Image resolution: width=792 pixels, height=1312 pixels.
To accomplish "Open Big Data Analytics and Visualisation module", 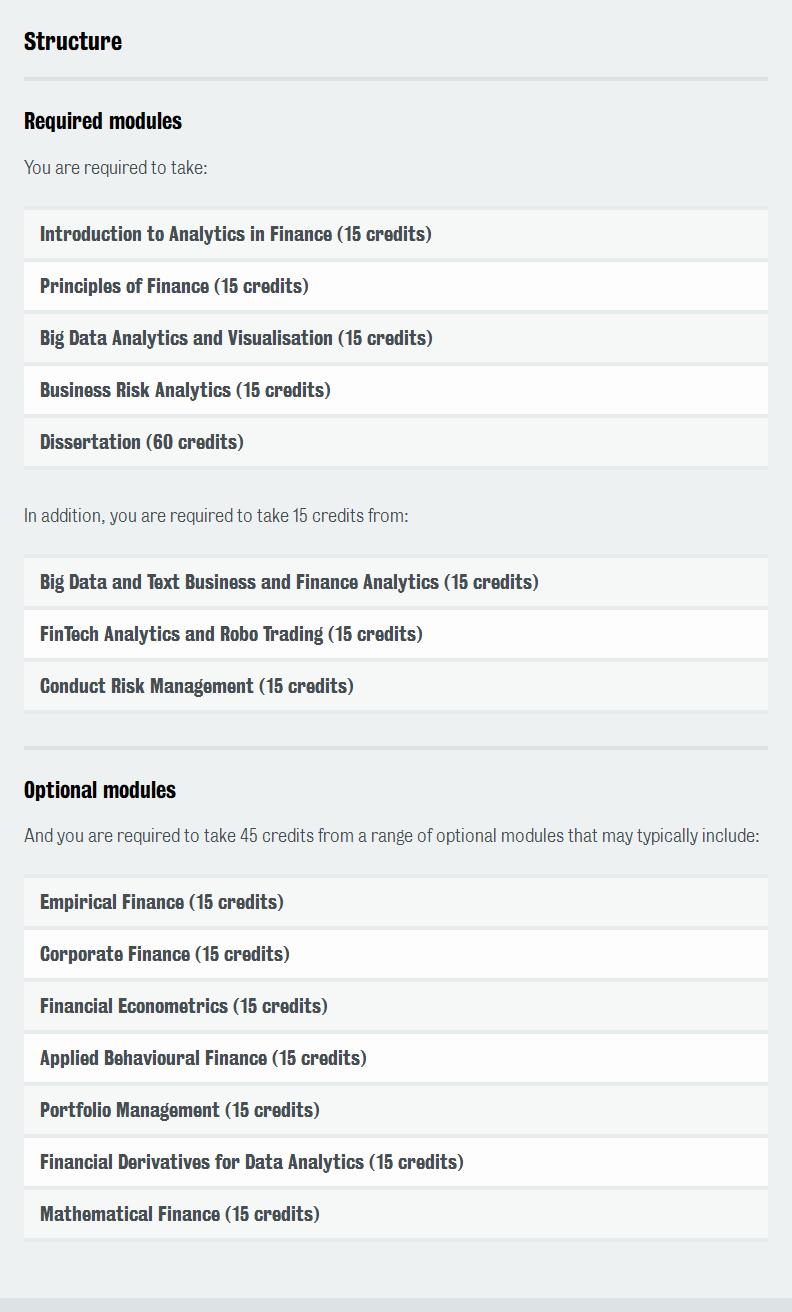I will click(396, 338).
